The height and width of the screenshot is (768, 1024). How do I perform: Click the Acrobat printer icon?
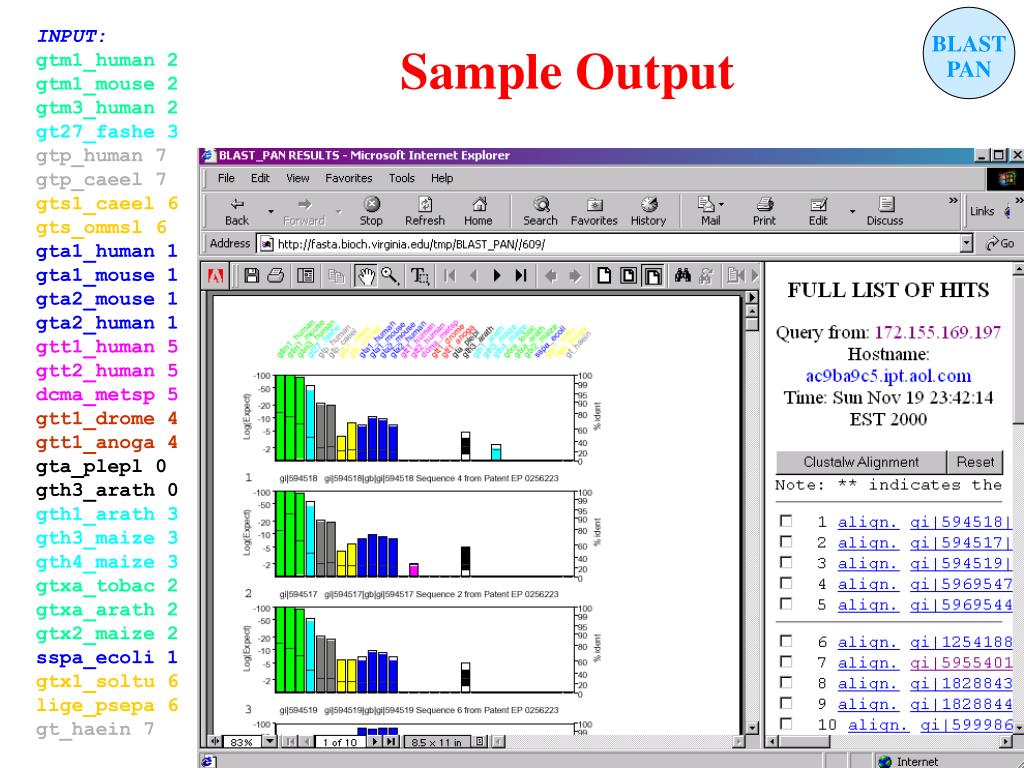pyautogui.click(x=276, y=276)
